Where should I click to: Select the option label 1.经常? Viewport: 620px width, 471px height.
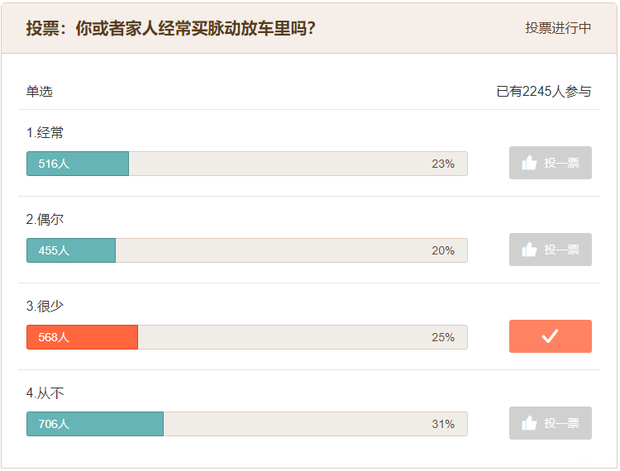tap(45, 133)
